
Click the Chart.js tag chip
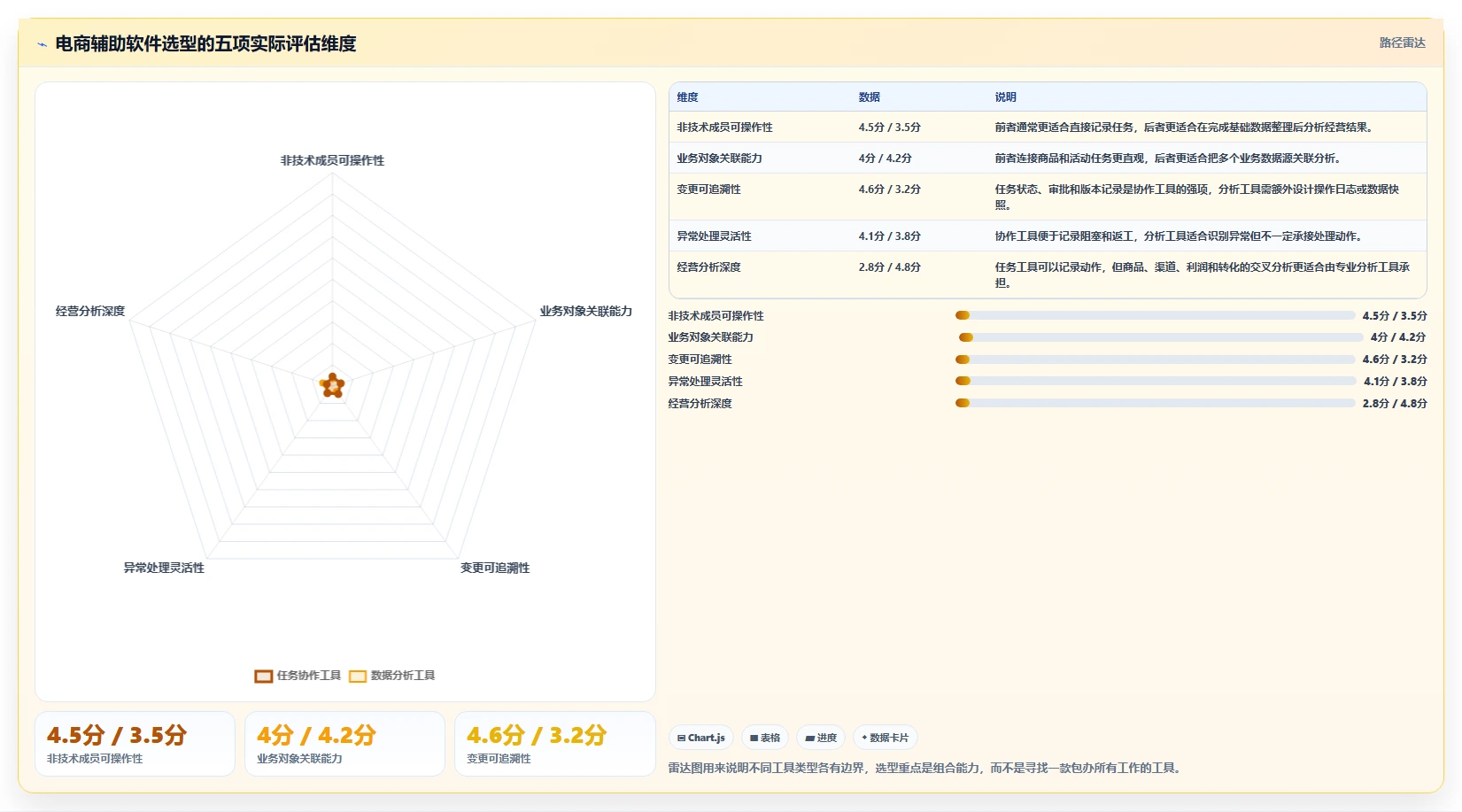(x=701, y=738)
